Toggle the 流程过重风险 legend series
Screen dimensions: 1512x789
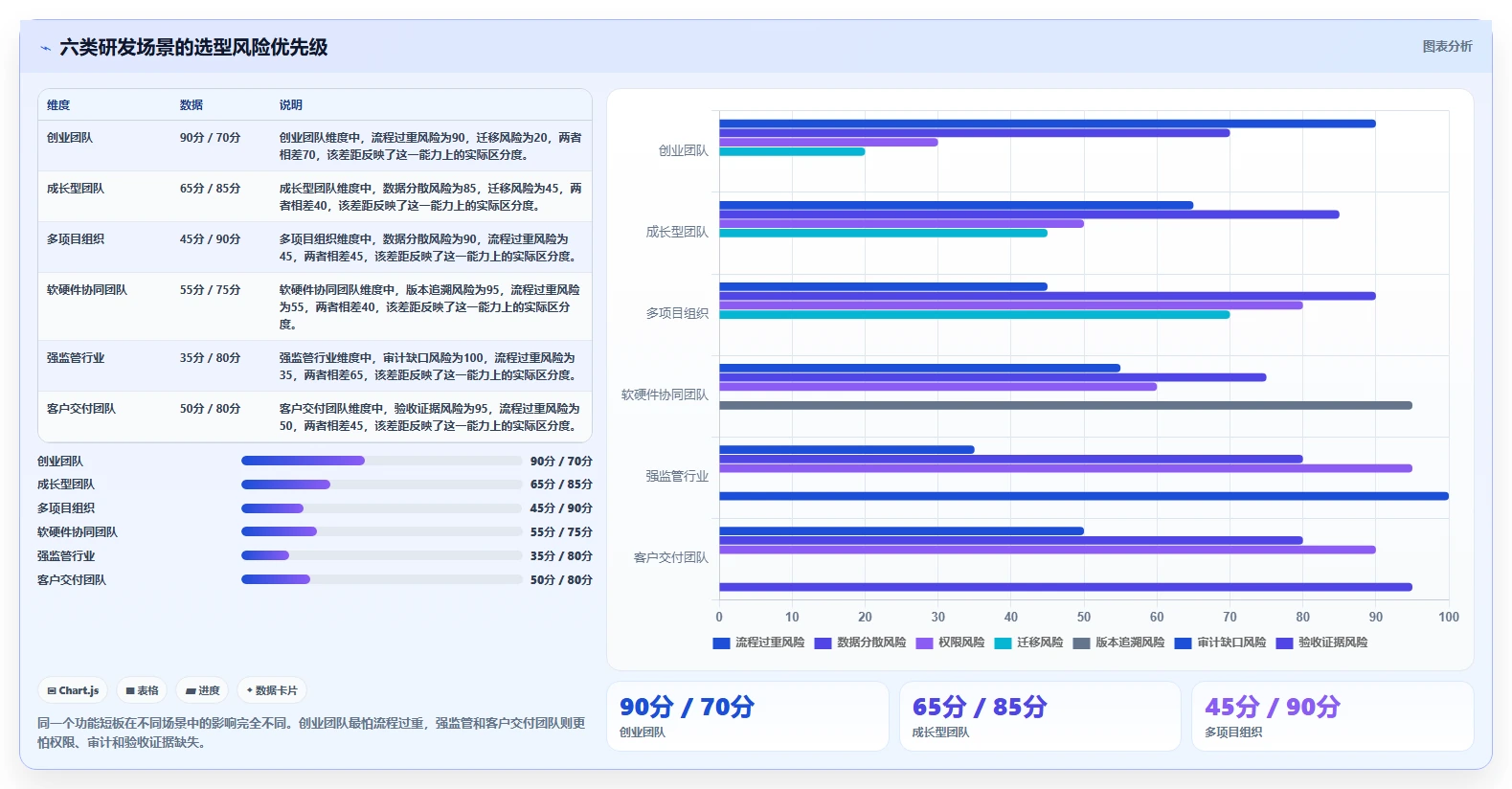758,642
